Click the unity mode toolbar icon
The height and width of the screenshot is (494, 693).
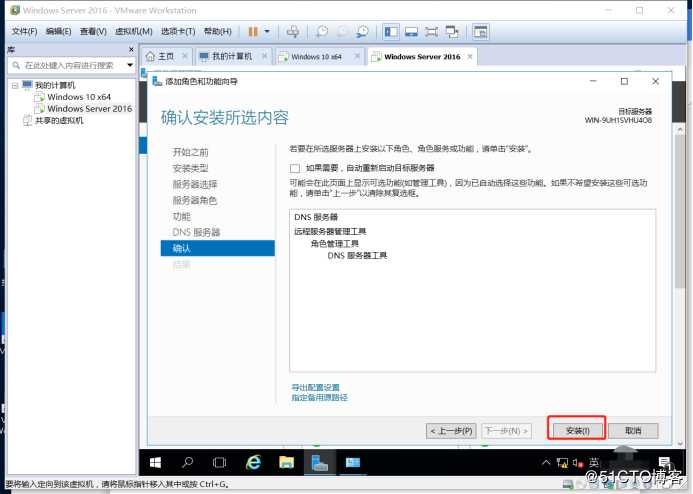click(452, 32)
